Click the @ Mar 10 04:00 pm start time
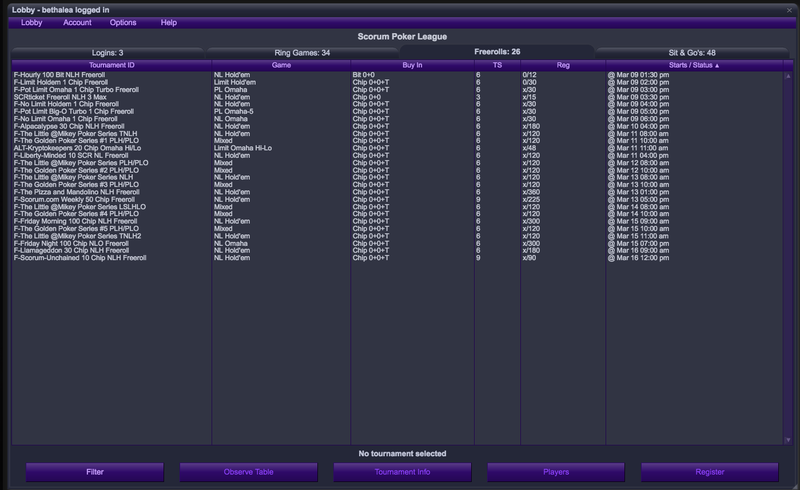Screen dimensions: 800x490 point(638,126)
